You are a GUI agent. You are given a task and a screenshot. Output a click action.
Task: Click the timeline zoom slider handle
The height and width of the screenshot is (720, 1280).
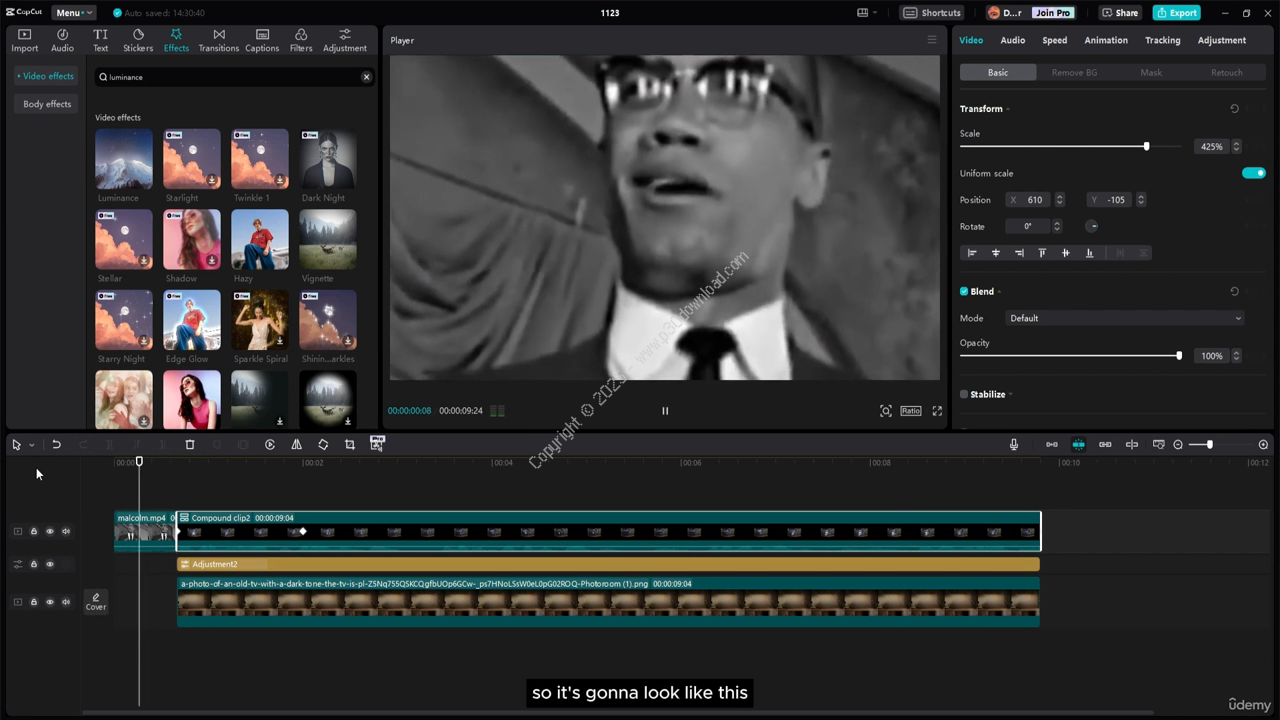1209,445
